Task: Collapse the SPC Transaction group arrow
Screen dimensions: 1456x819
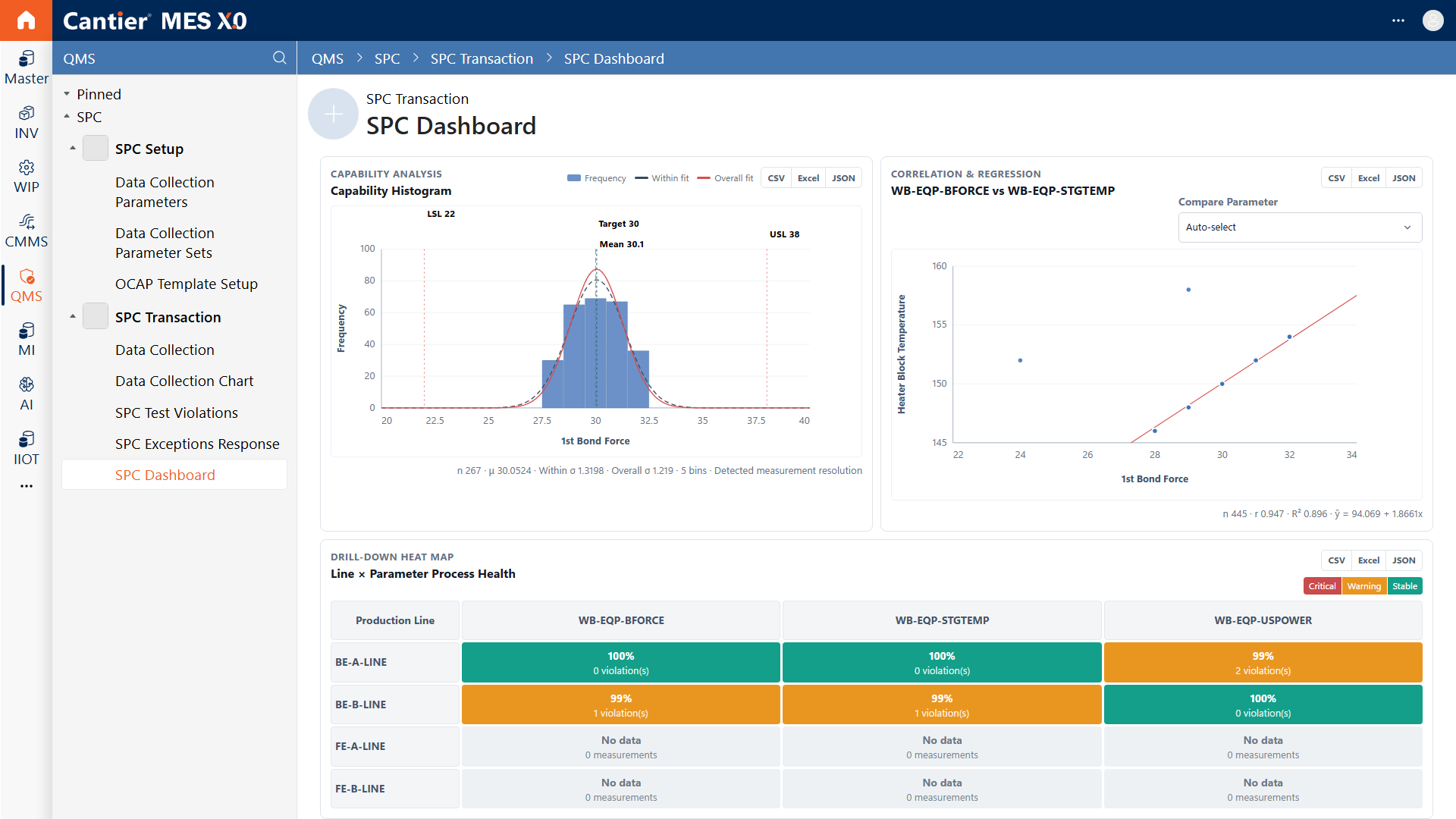Action: (73, 317)
